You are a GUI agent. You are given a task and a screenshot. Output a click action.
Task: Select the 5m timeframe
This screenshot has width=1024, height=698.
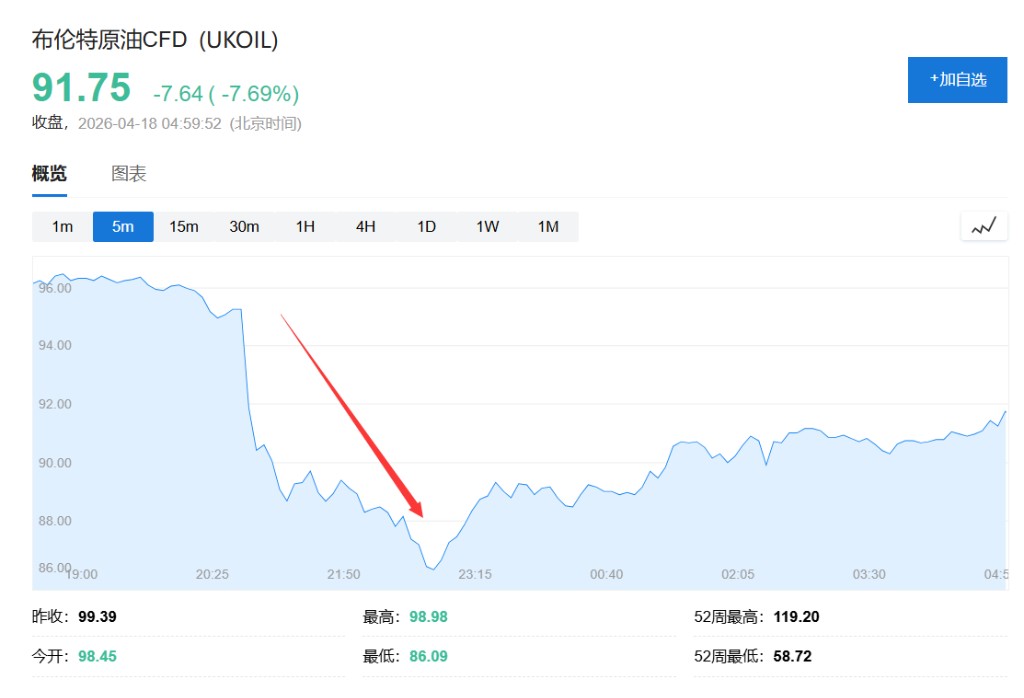[123, 227]
